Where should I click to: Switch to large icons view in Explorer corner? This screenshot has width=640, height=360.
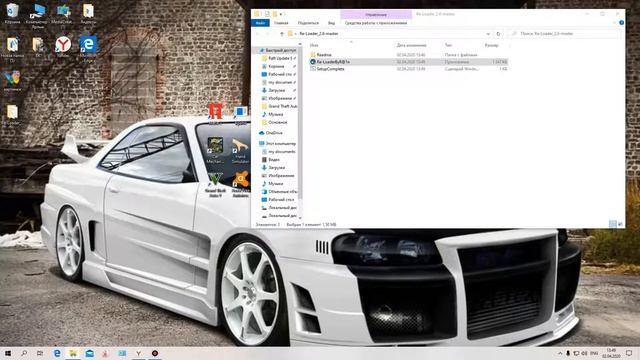(620, 224)
